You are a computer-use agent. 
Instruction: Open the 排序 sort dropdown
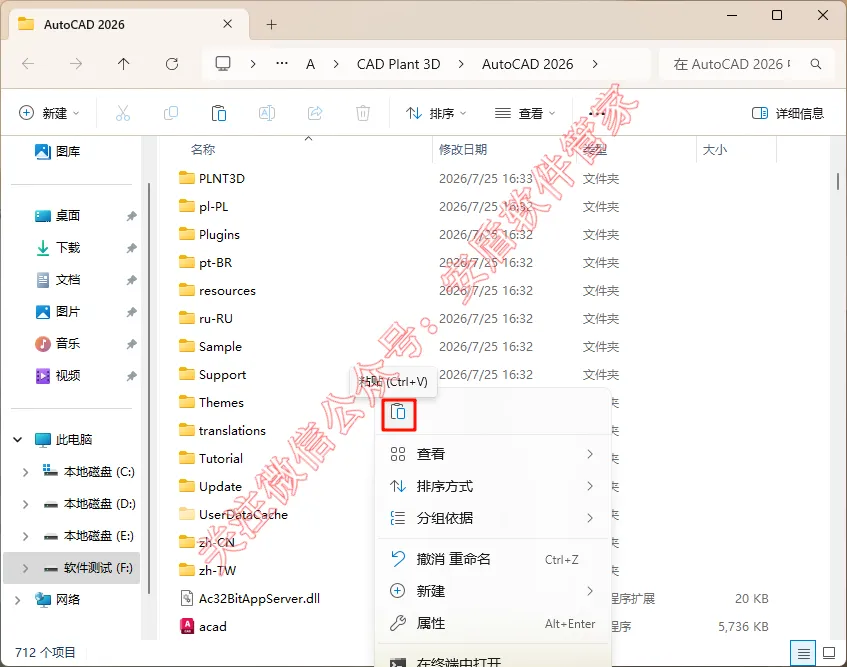[436, 113]
